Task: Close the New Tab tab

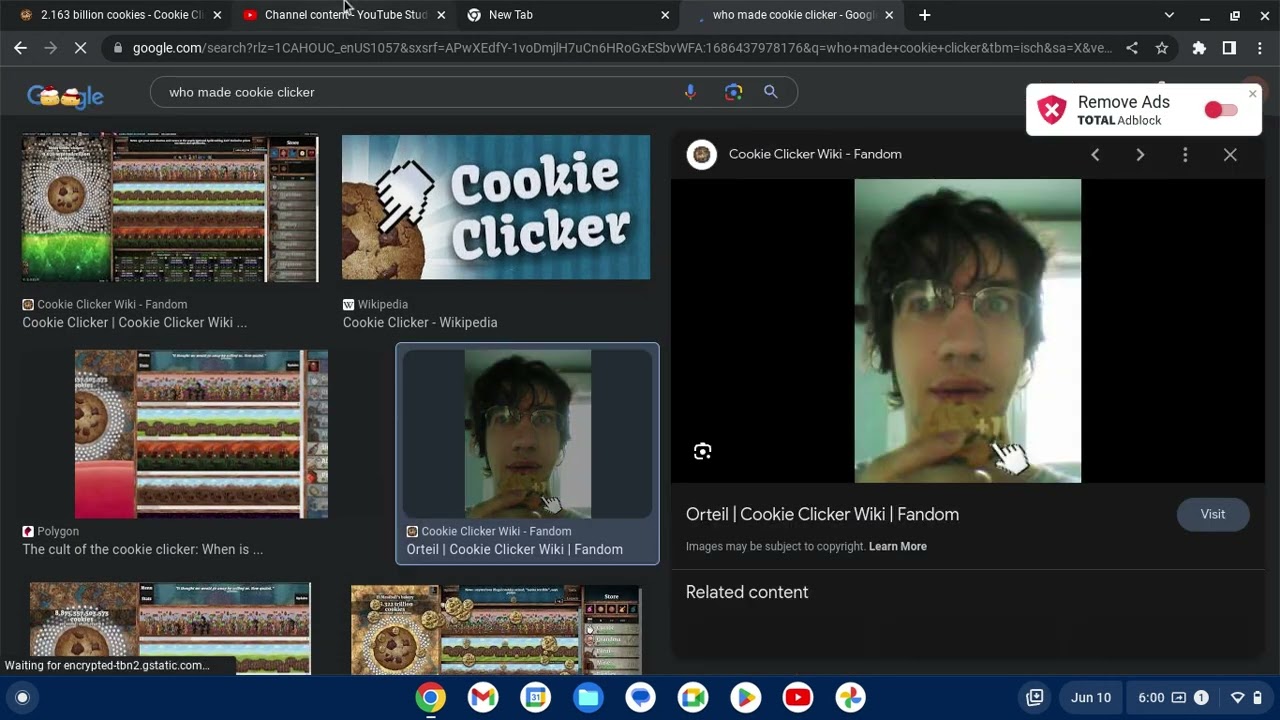Action: coord(665,15)
